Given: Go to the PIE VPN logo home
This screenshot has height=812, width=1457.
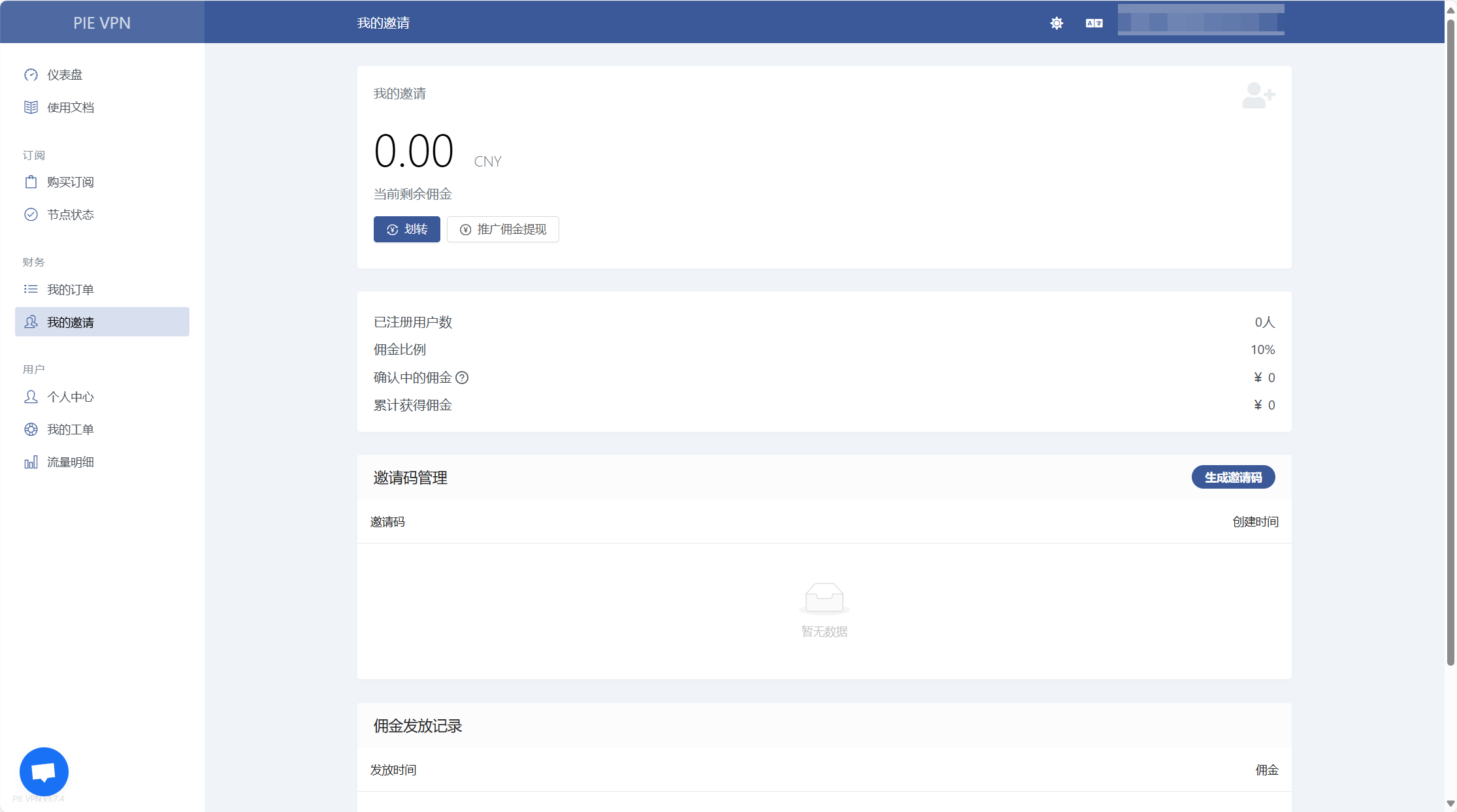Looking at the screenshot, I should [102, 23].
